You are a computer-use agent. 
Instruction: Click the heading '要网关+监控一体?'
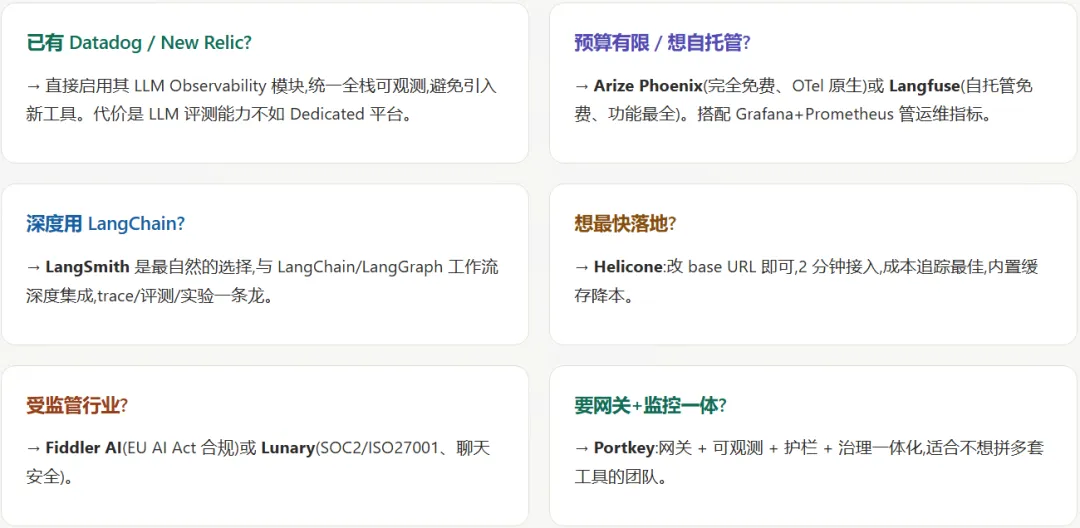coord(650,405)
